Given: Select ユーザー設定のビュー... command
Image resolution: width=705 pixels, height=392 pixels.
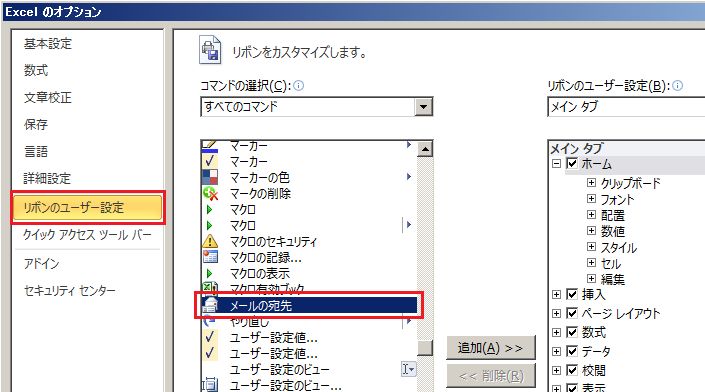Looking at the screenshot, I should tap(286, 385).
